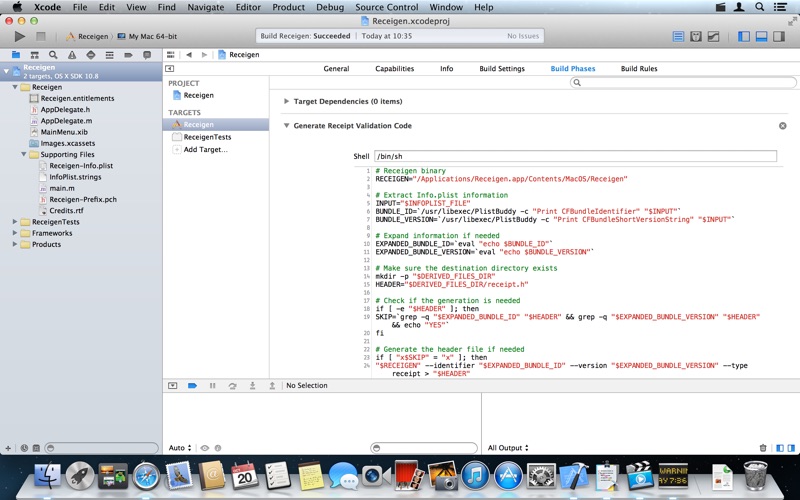Show only recently edited files

24,448
